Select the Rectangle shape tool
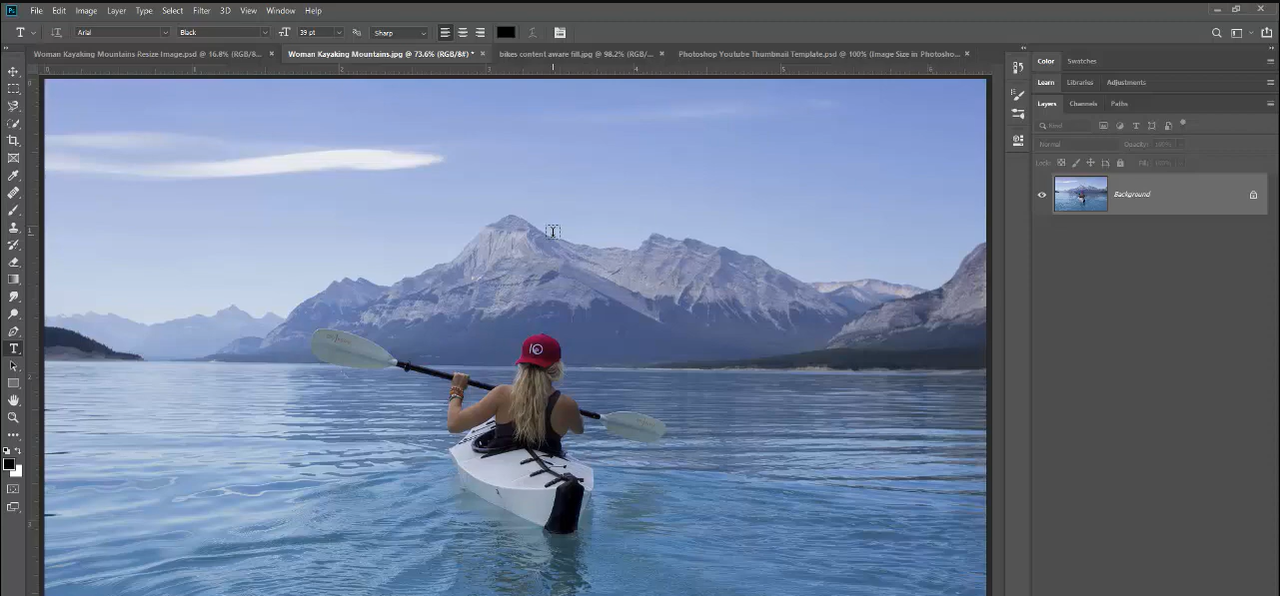 pos(13,383)
